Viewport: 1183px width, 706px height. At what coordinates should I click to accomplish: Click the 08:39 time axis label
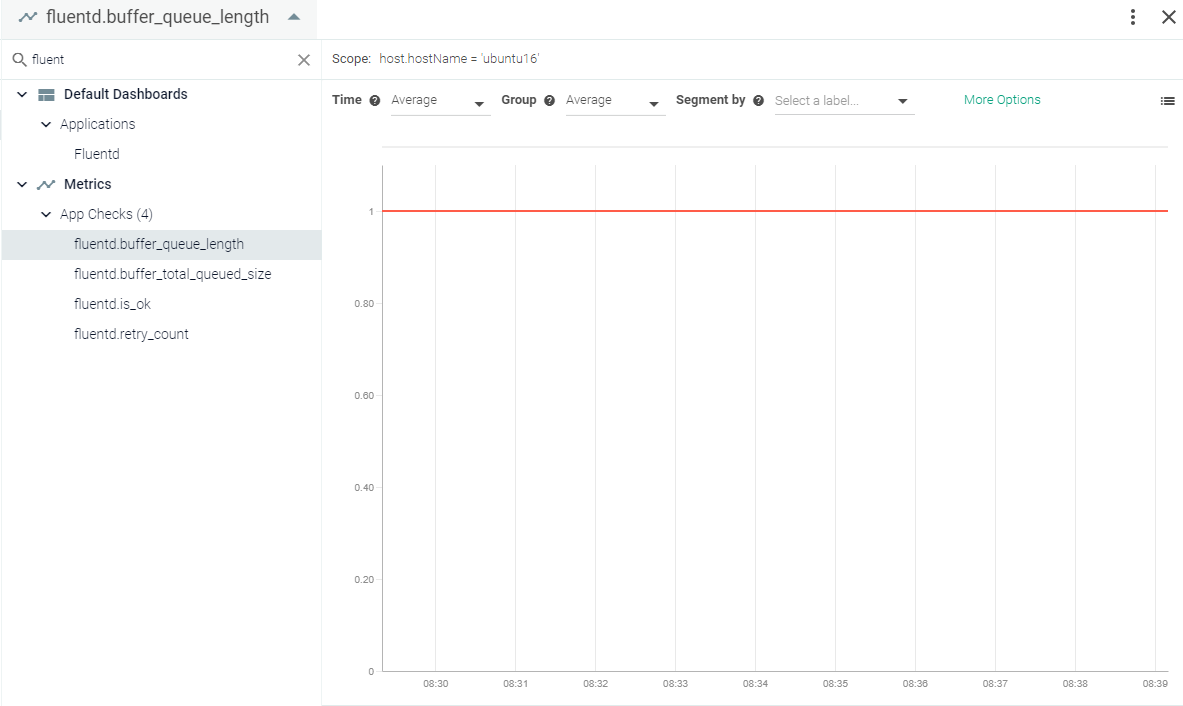(x=1155, y=683)
